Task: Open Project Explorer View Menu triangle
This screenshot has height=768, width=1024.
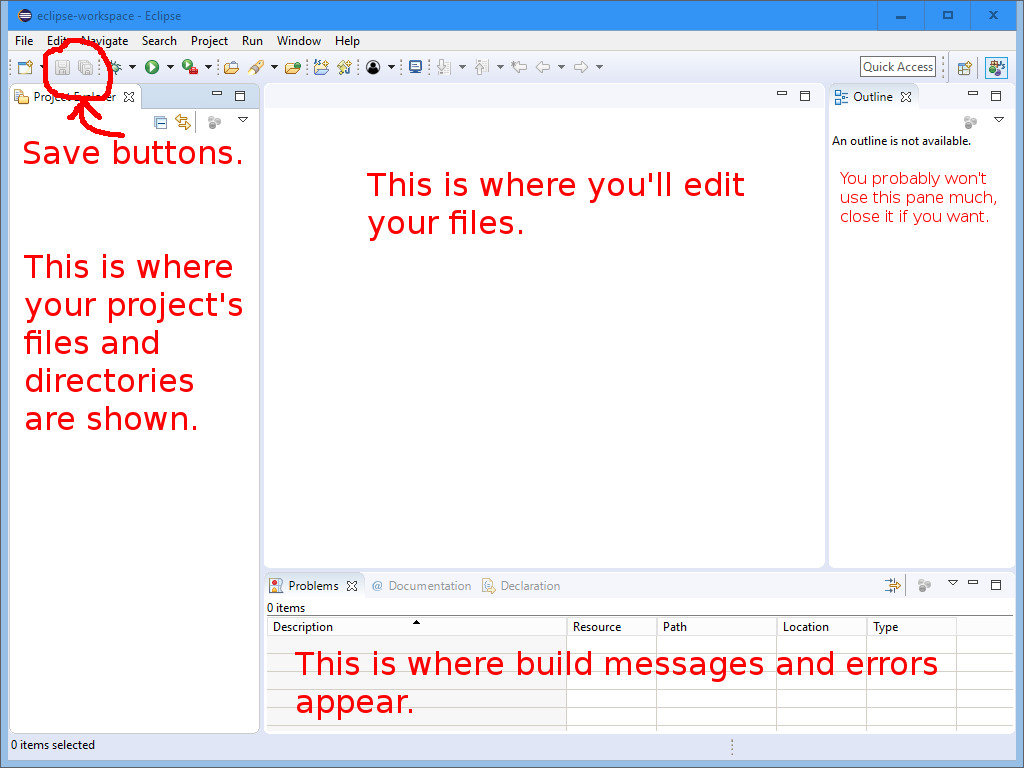Action: click(242, 120)
